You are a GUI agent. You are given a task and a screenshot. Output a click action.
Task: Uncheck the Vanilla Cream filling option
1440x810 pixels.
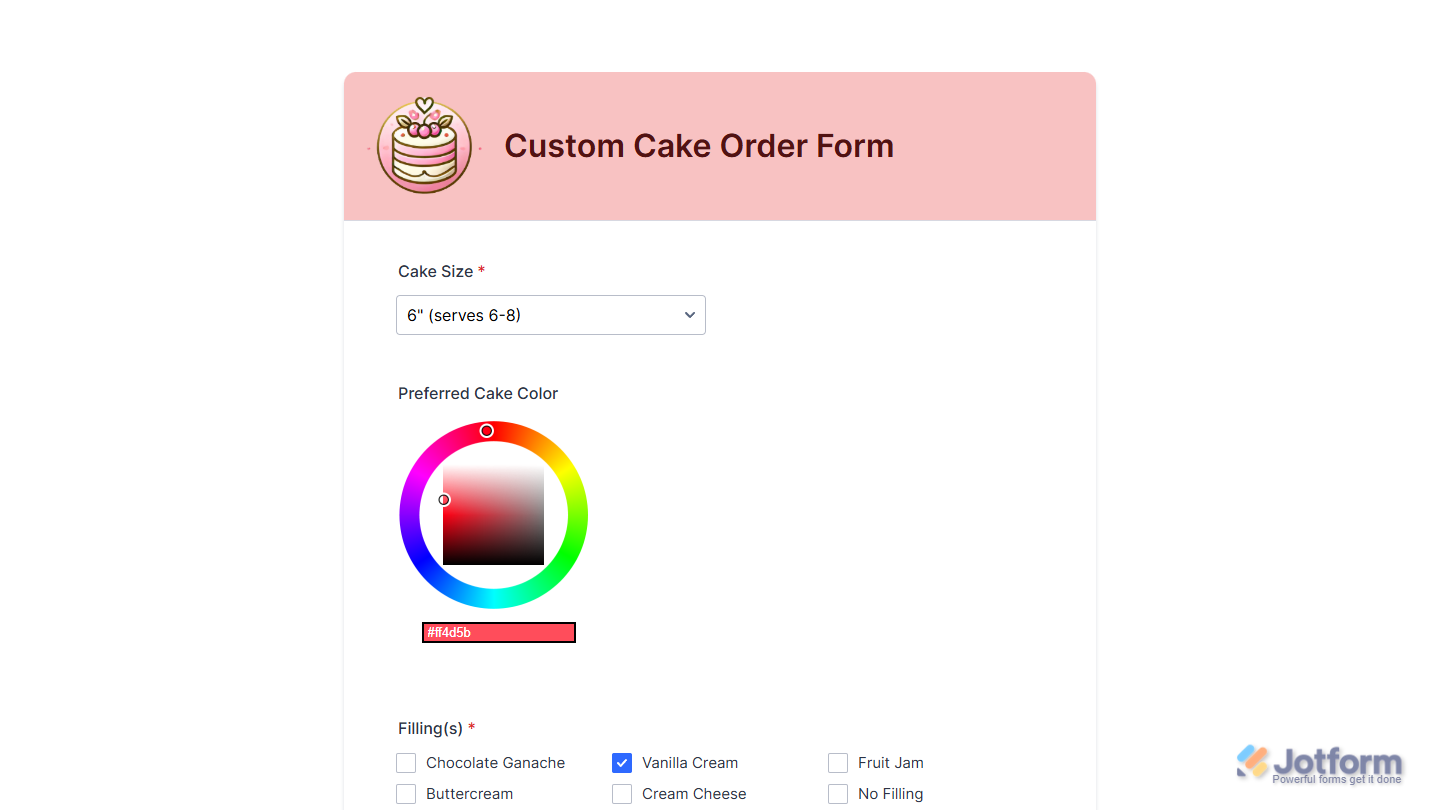[621, 762]
